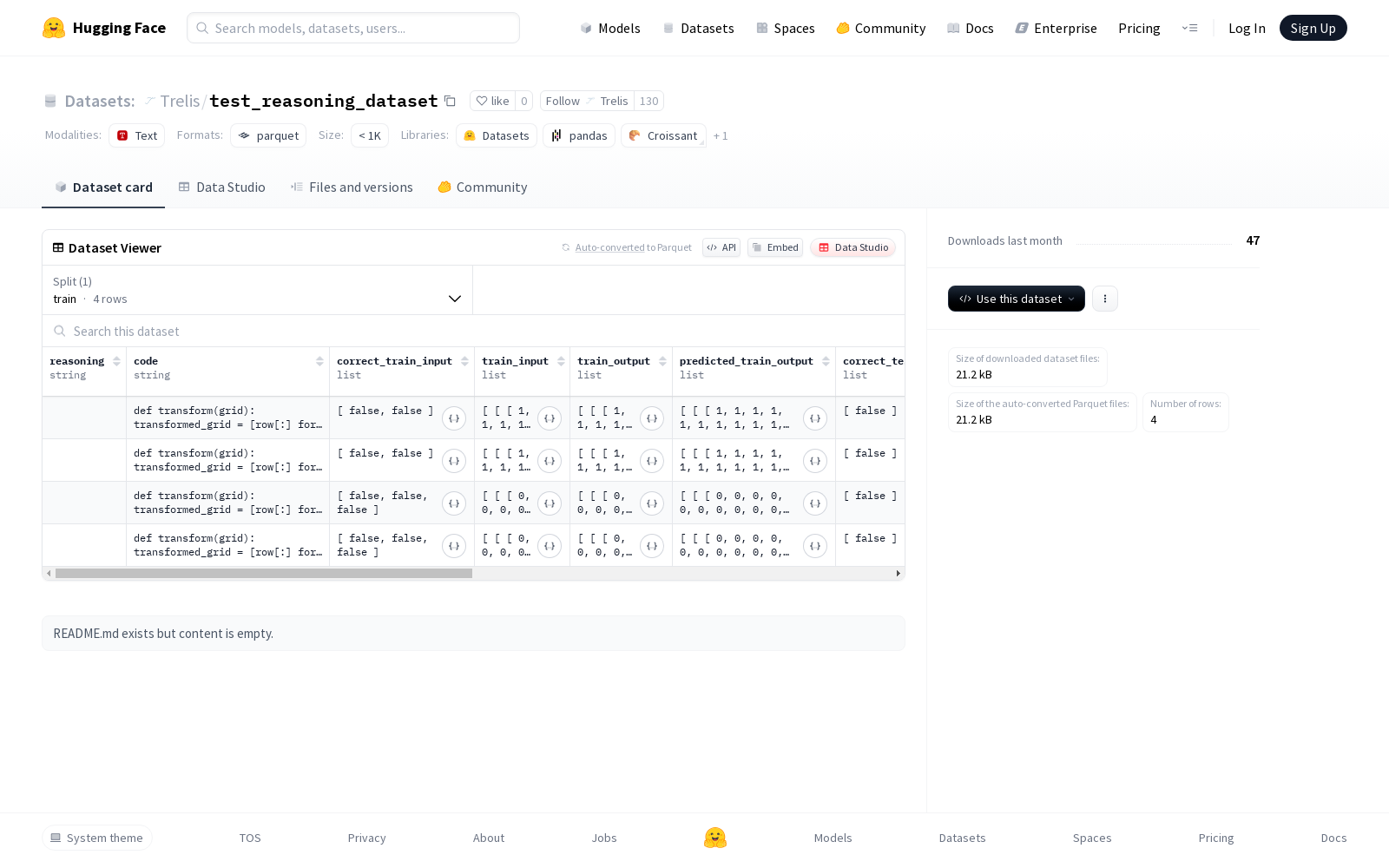This screenshot has height=868, width=1389.
Task: Show the +1 more libraries
Action: point(721,136)
